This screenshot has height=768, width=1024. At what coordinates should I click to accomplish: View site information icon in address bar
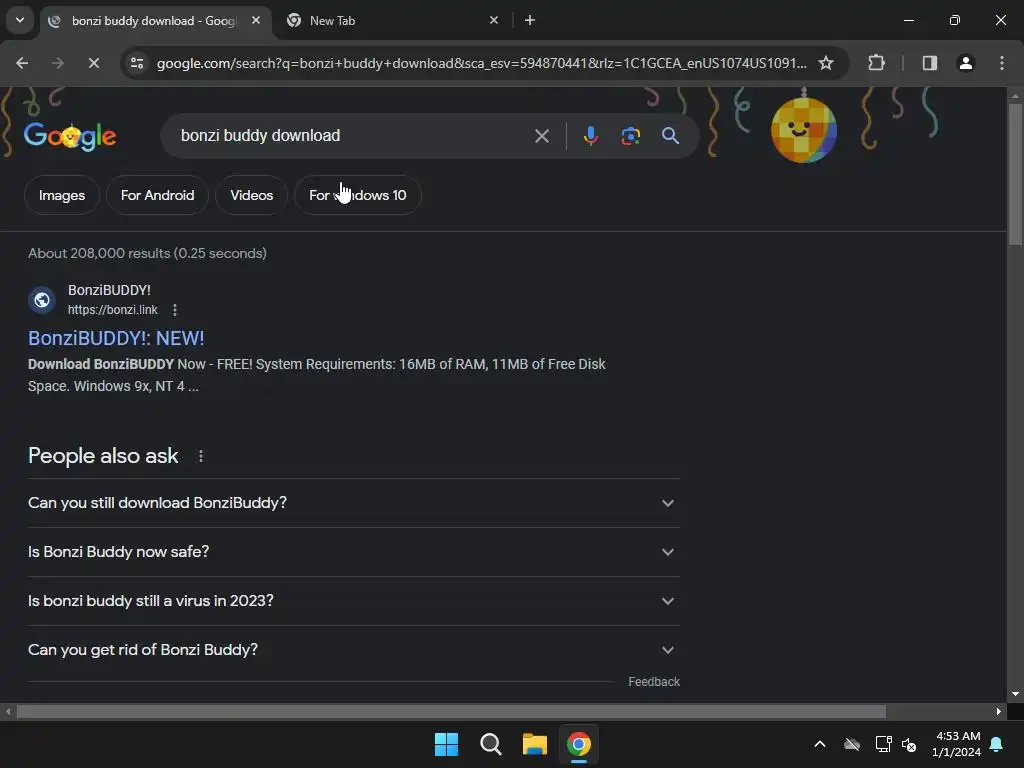(137, 63)
